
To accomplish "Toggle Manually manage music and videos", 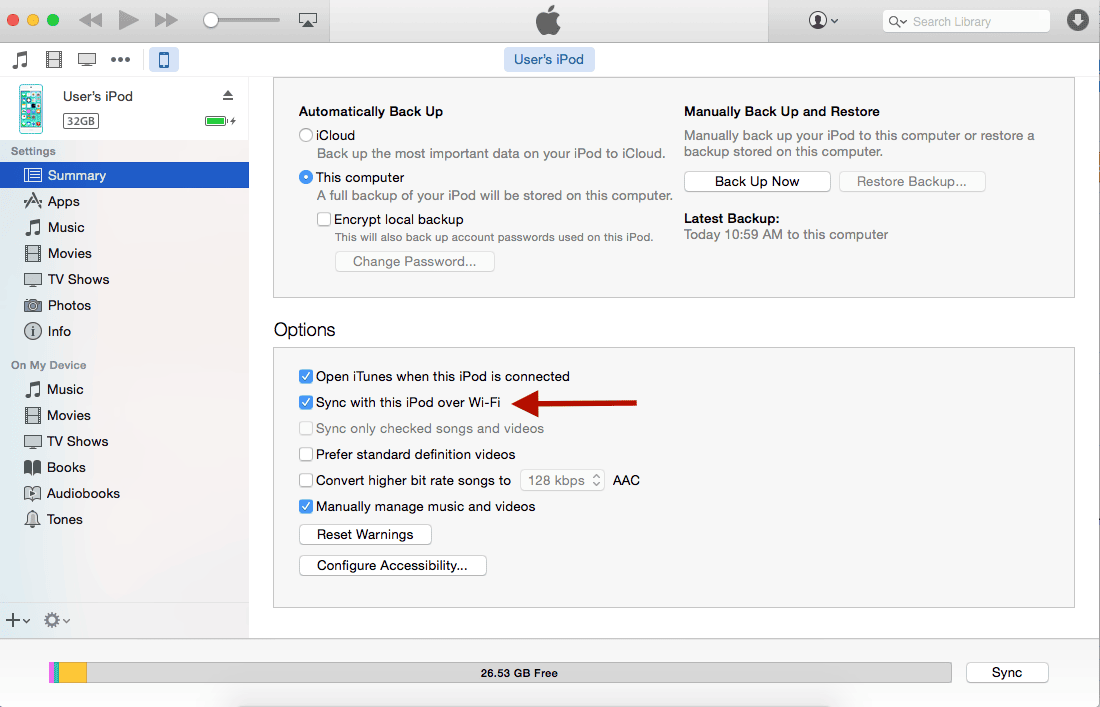I will [x=306, y=506].
